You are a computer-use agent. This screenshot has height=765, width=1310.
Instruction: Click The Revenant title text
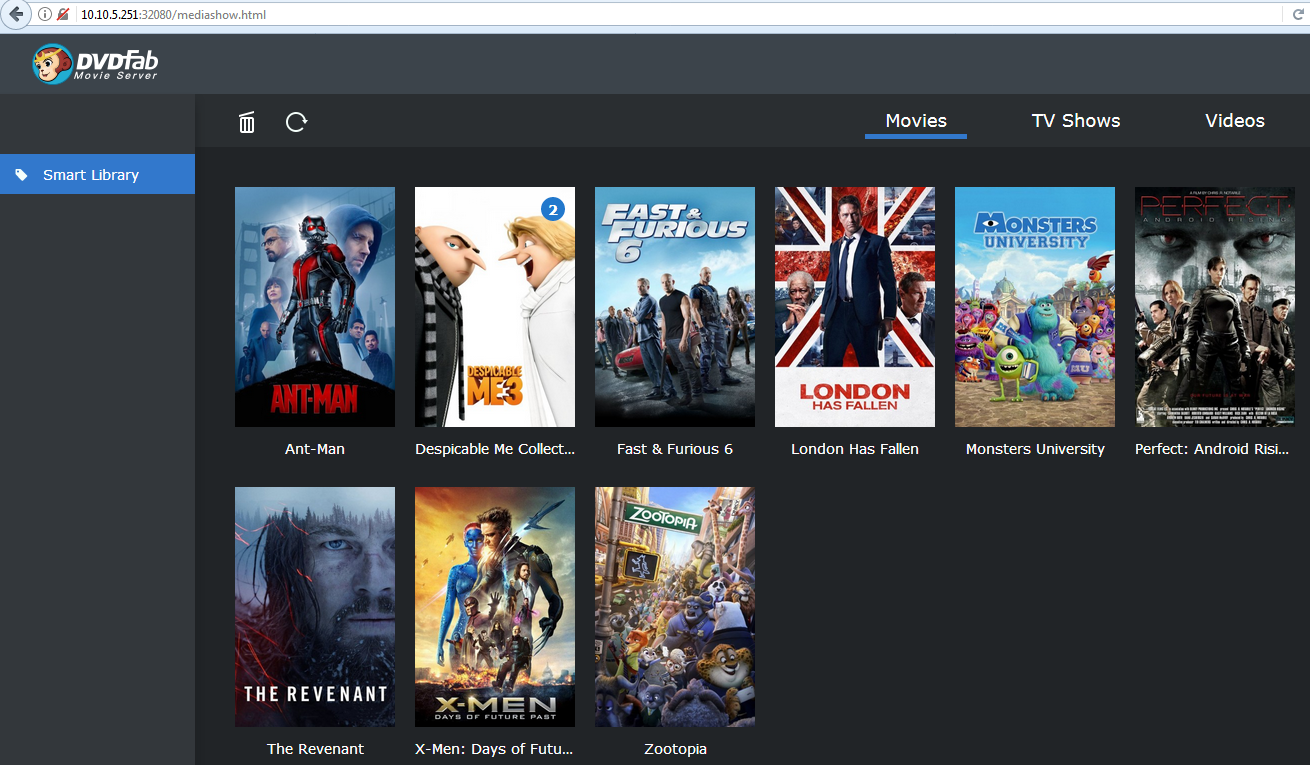click(x=315, y=749)
